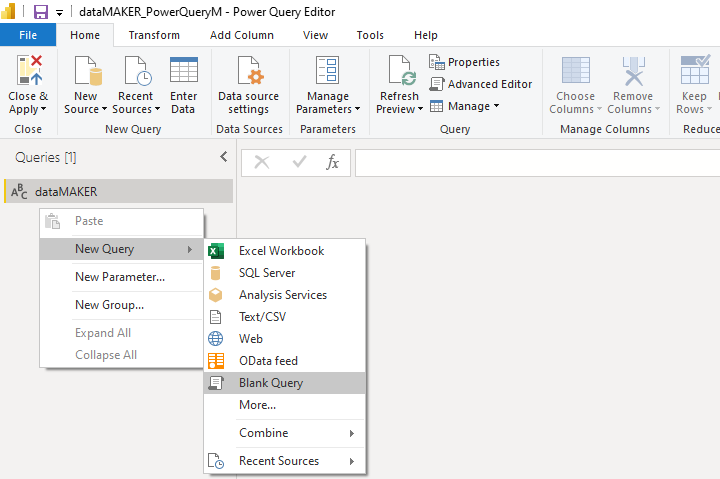Click Paste in the context menu
This screenshot has width=720, height=479.
click(122, 221)
